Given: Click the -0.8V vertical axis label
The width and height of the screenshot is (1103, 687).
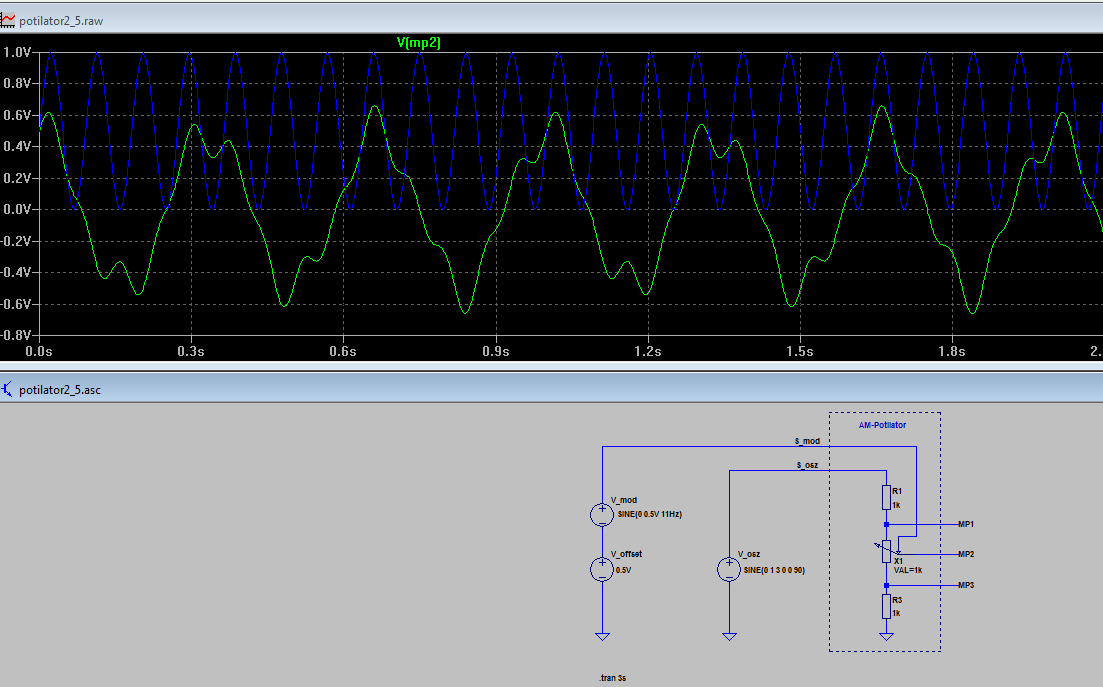Looking at the screenshot, I should (15, 335).
